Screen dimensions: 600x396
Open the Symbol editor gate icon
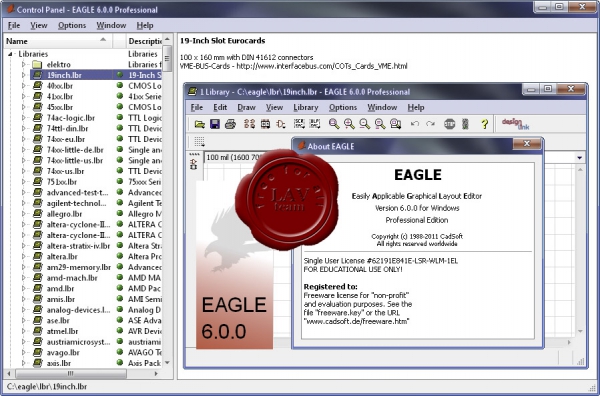pos(281,124)
